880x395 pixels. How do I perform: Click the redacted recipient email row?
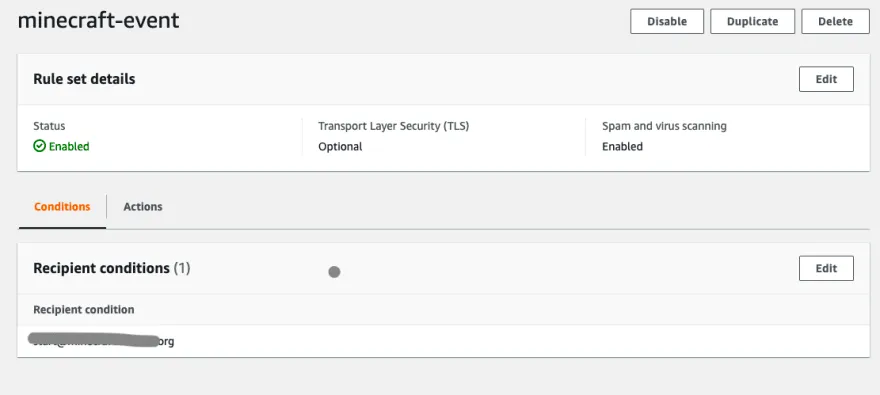pos(443,341)
